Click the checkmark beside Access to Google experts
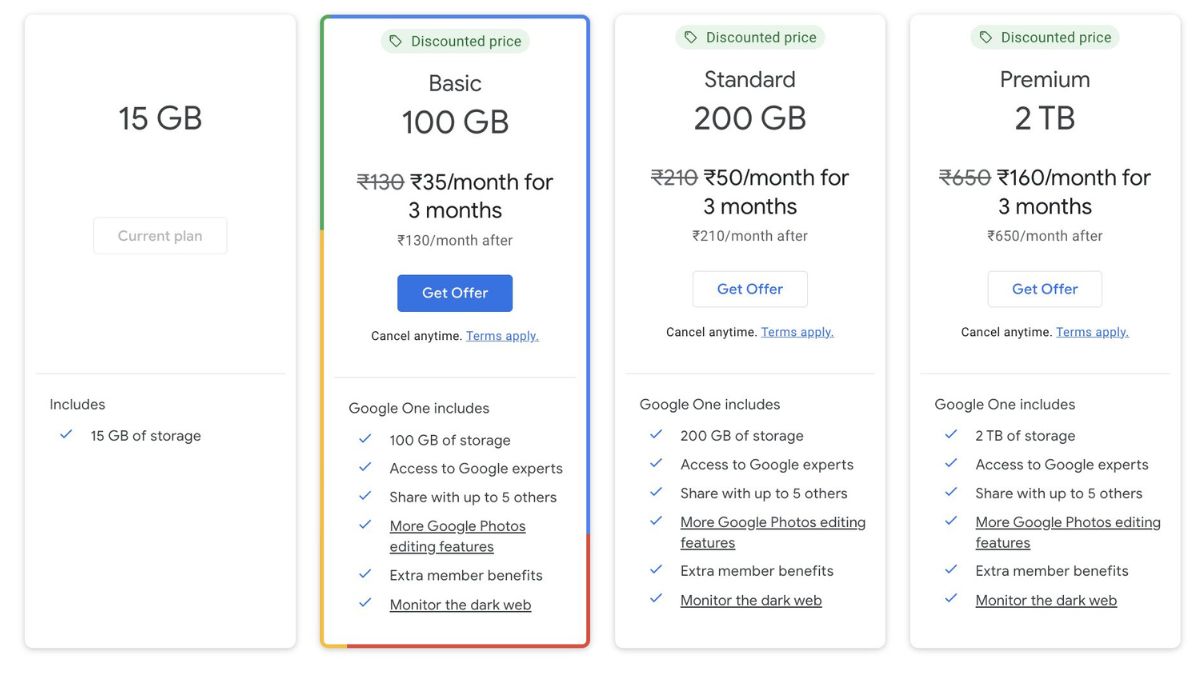The width and height of the screenshot is (1200, 675). pos(364,468)
